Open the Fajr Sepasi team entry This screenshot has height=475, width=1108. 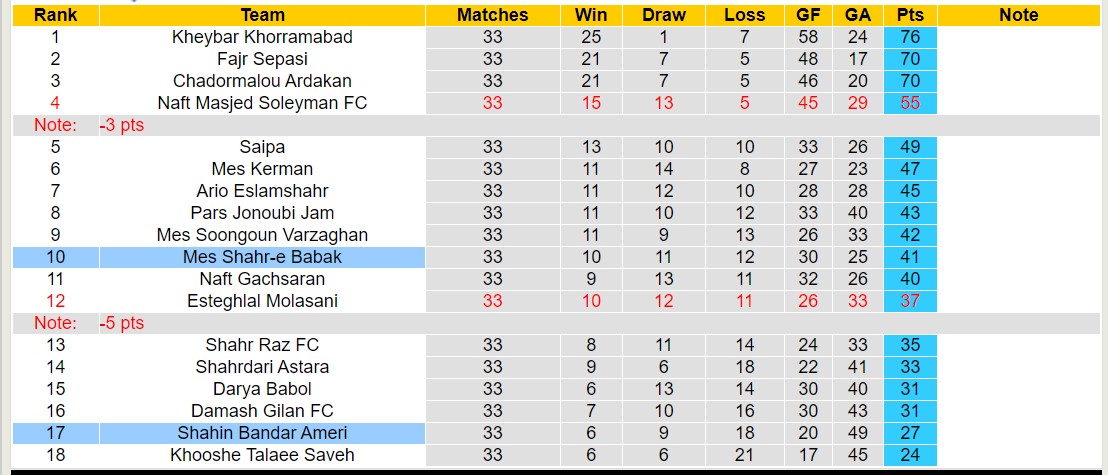click(x=262, y=59)
